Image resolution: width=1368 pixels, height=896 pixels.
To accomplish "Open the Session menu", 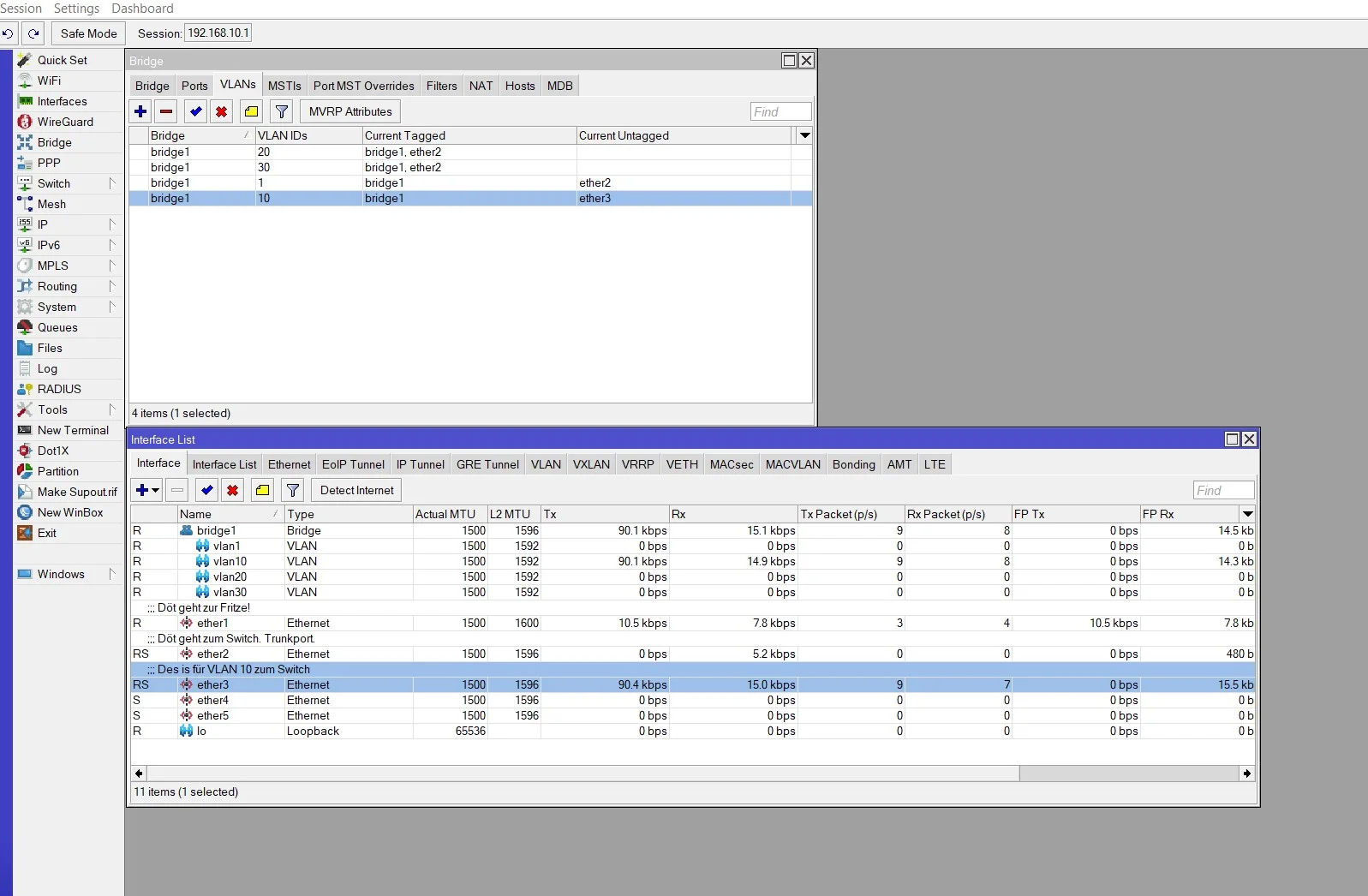I will [21, 9].
